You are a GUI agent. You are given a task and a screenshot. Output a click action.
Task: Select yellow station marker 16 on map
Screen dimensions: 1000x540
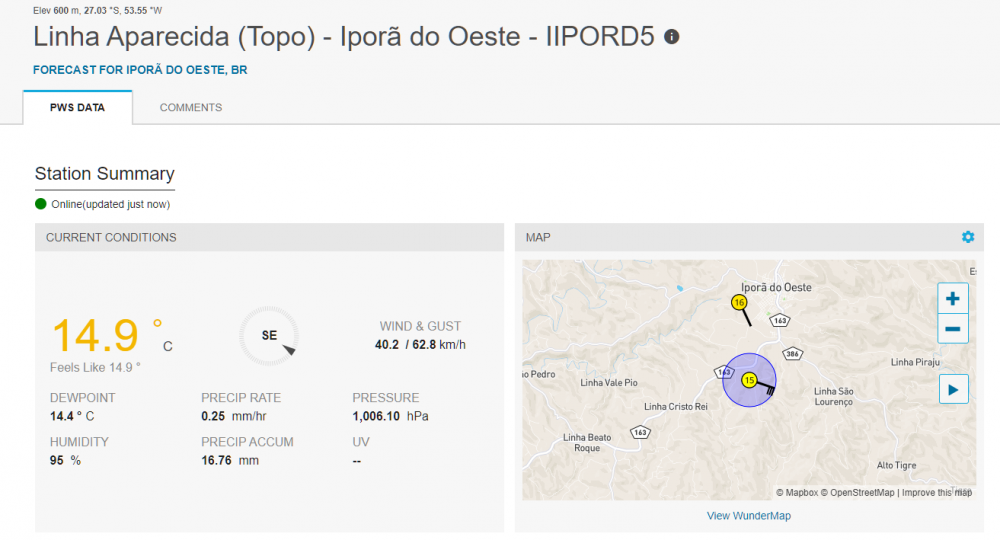pos(739,302)
